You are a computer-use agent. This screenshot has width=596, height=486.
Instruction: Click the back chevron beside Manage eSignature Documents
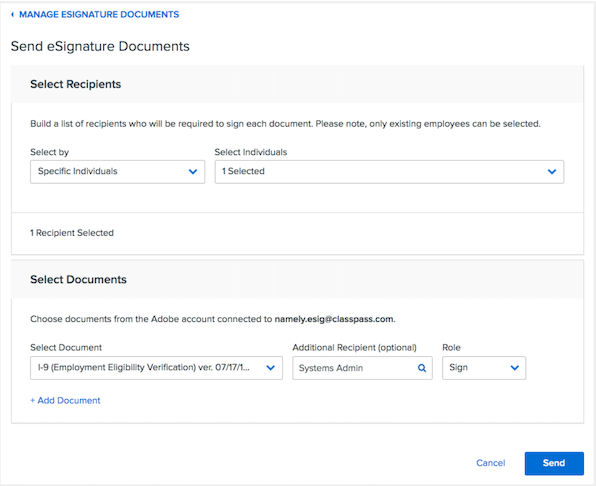[13, 14]
